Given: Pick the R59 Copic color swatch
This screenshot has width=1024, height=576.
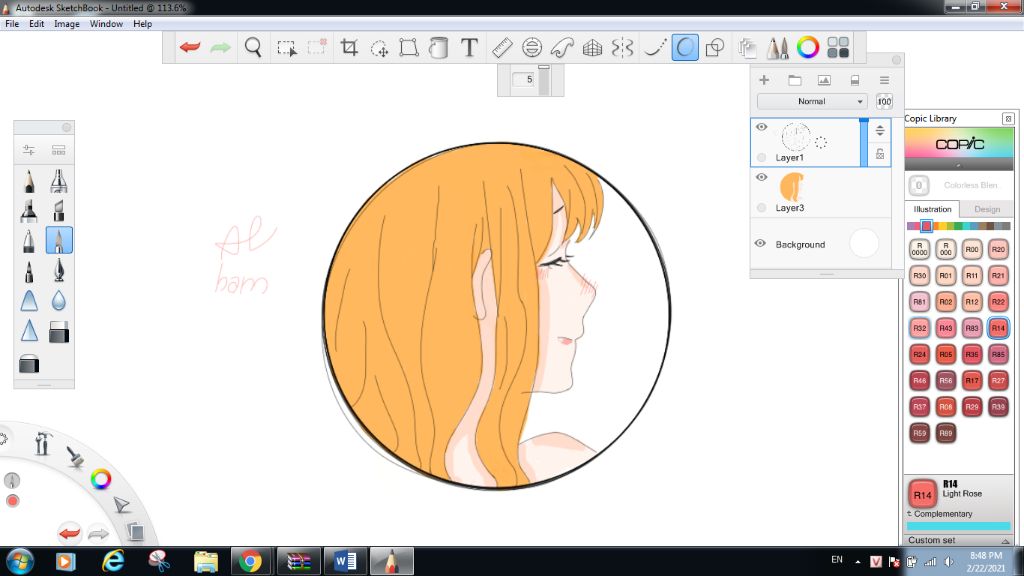Looking at the screenshot, I should (x=920, y=432).
